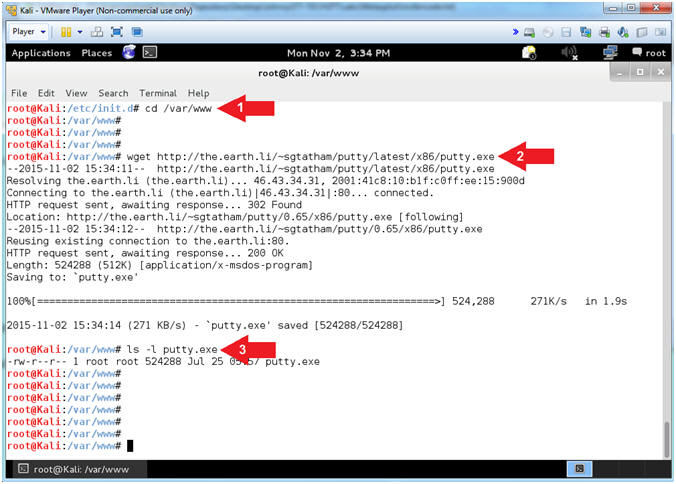Open terminal View menu
The width and height of the screenshot is (676, 484).
(76, 93)
